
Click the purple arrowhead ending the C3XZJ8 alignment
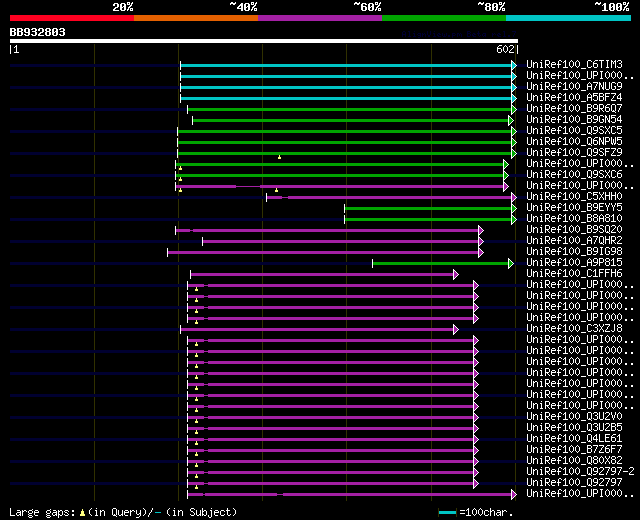[456, 330]
